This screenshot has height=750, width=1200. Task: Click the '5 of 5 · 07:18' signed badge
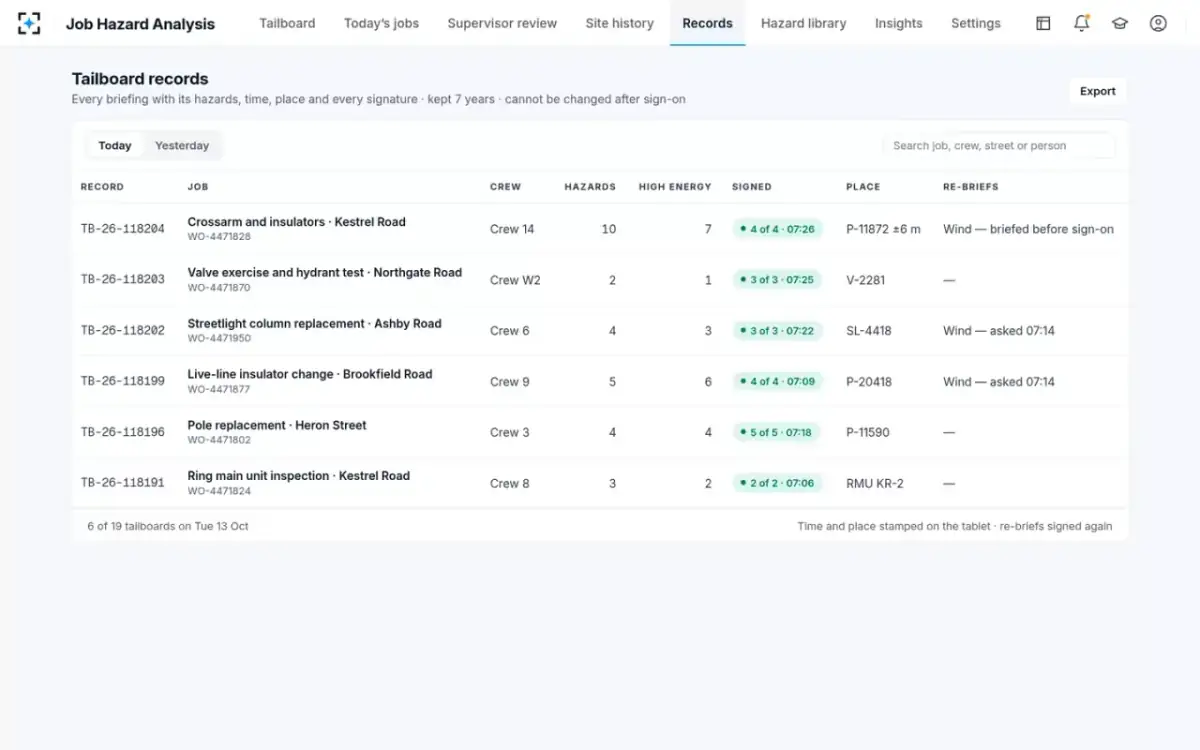click(x=776, y=433)
